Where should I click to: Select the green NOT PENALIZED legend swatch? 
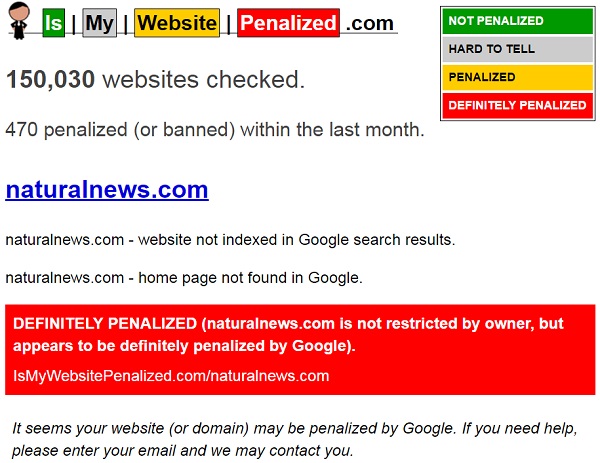[x=517, y=21]
